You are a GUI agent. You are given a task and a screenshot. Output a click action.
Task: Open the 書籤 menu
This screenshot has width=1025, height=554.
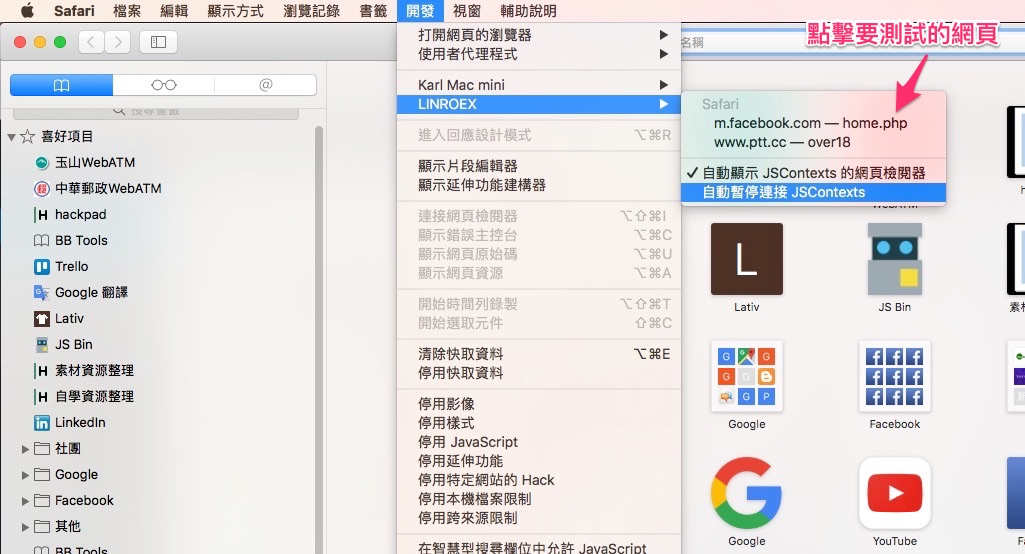(x=373, y=10)
